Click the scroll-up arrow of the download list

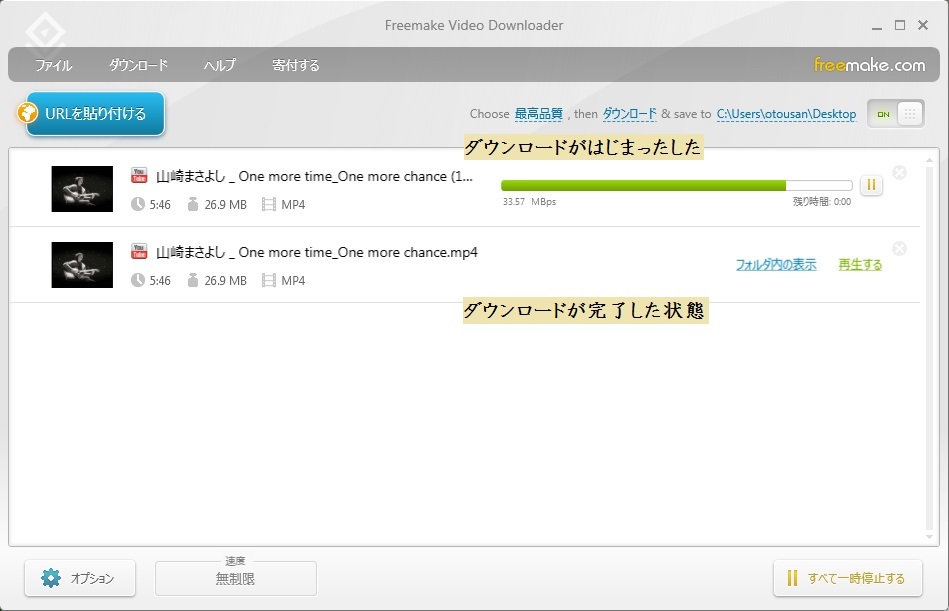(930, 160)
